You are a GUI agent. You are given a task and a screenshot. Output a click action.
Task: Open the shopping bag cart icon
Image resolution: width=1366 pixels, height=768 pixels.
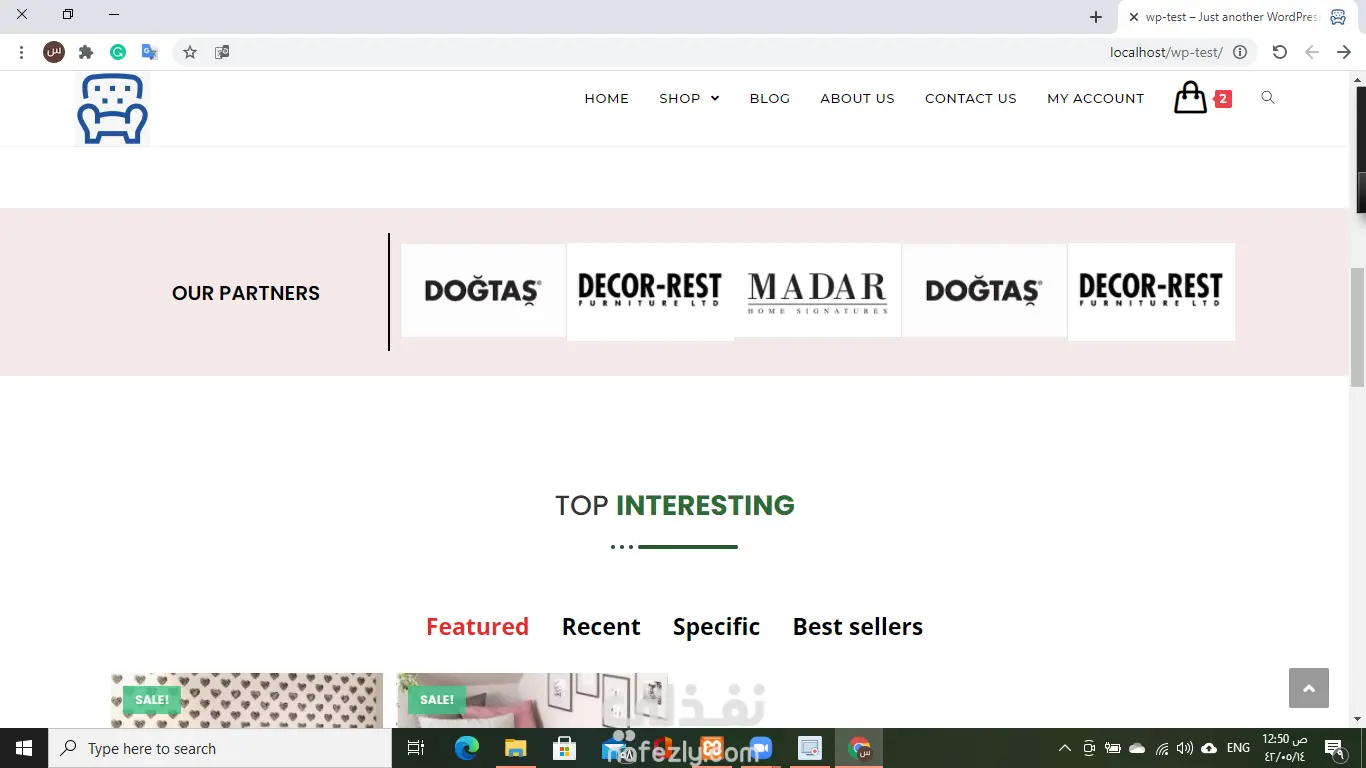[x=1190, y=98]
